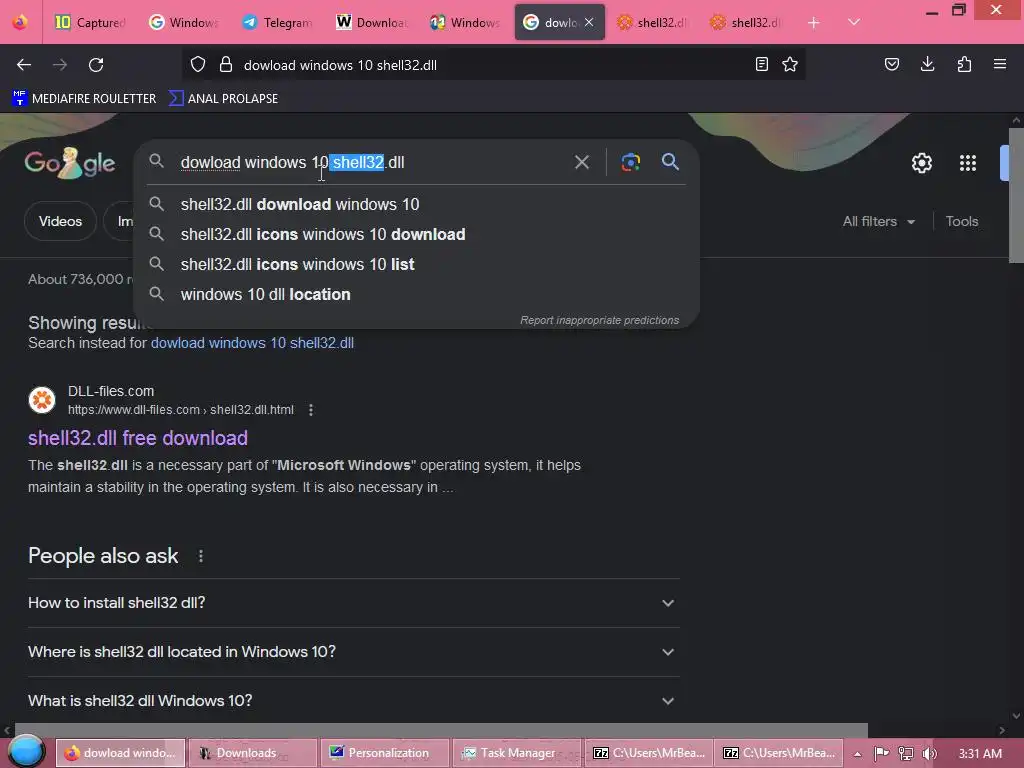Open the Firefox downloads panel arrow icon
Viewport: 1024px width, 768px height.
tap(927, 64)
